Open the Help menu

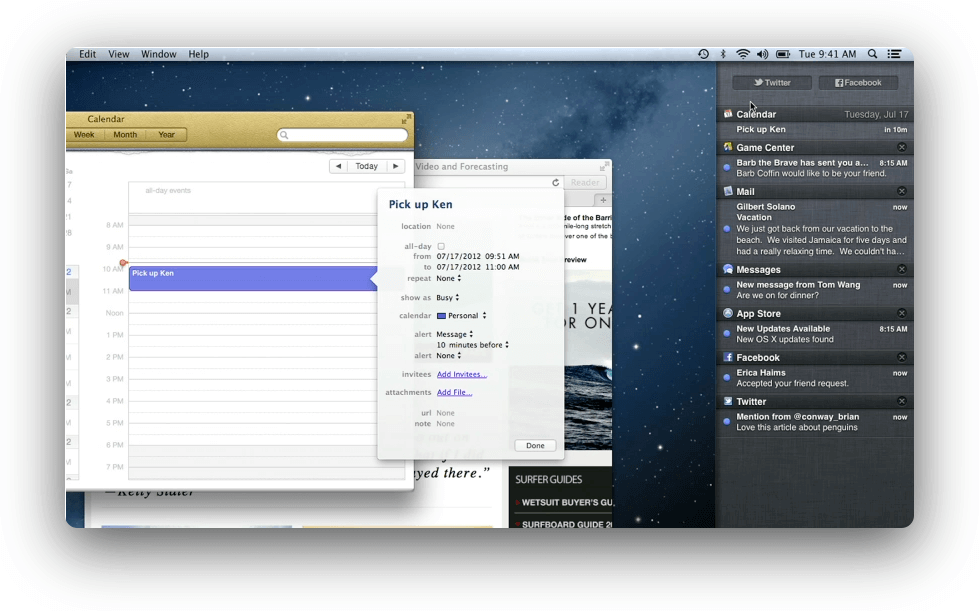pos(199,54)
